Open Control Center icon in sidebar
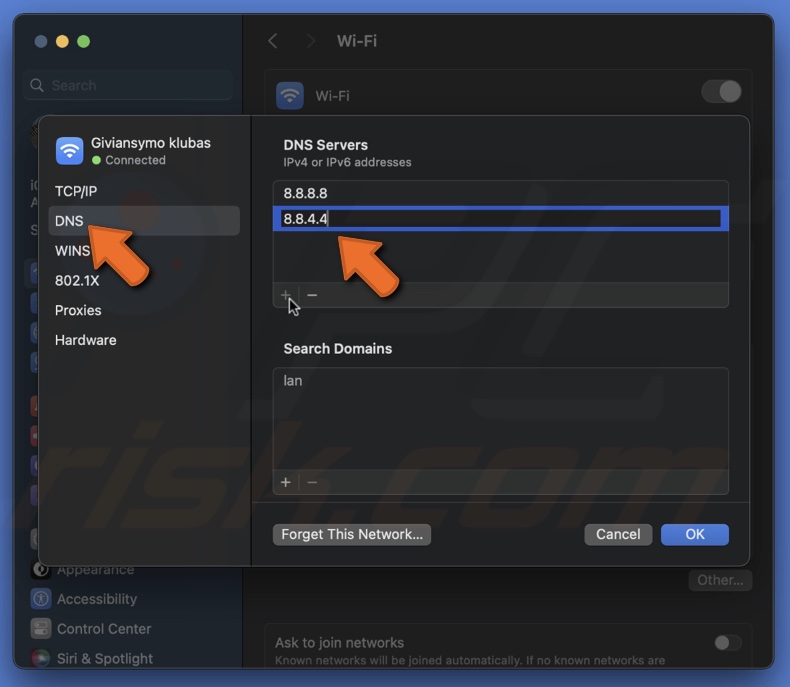This screenshot has height=687, width=790. click(41, 629)
